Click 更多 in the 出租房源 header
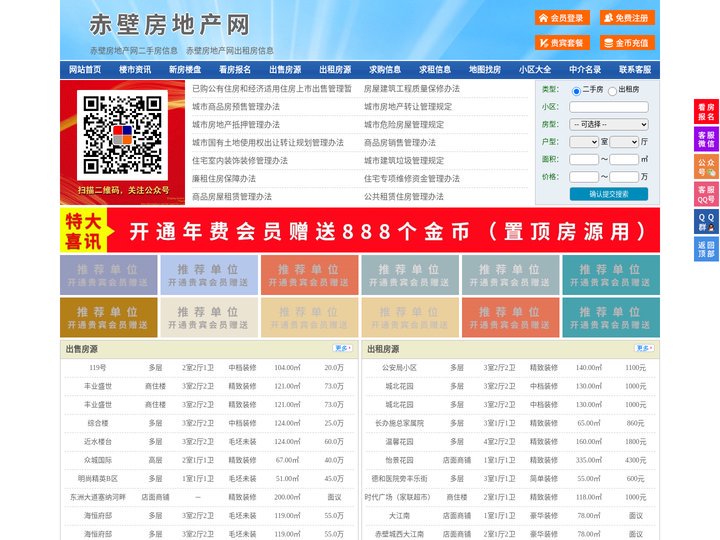 [x=644, y=349]
